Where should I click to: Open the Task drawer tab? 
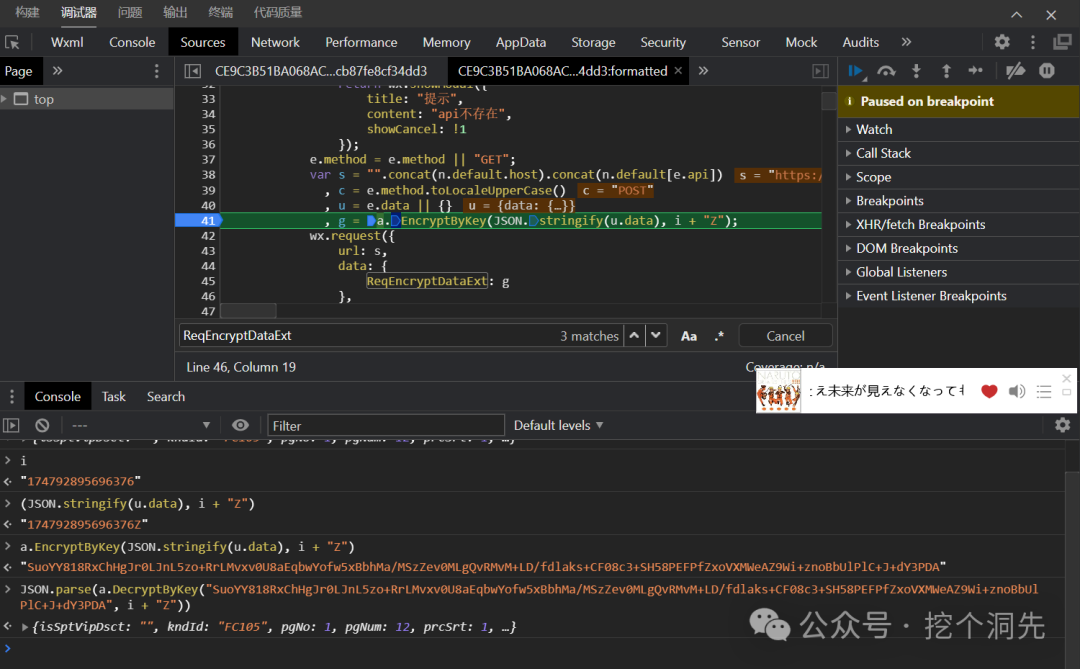[x=114, y=396]
